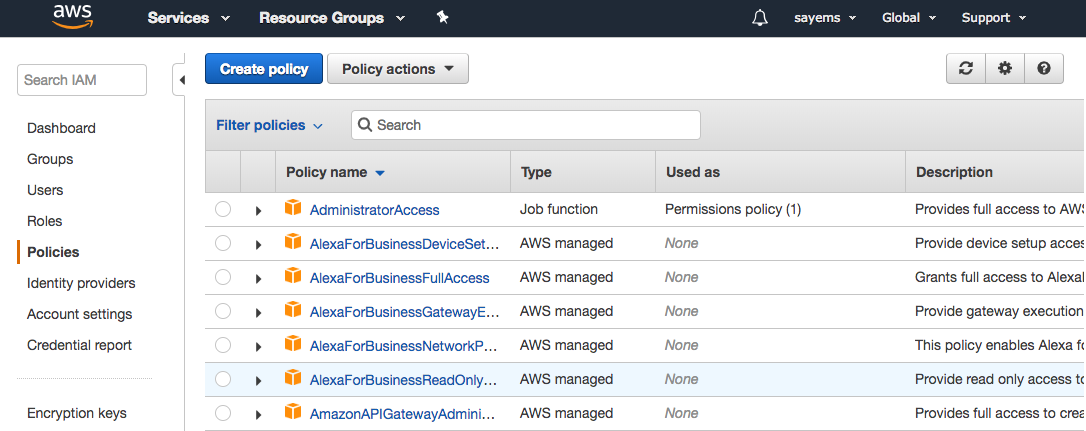Select the AlexaForBusinessGatewayE radio button
The image size is (1086, 431).
click(x=223, y=311)
